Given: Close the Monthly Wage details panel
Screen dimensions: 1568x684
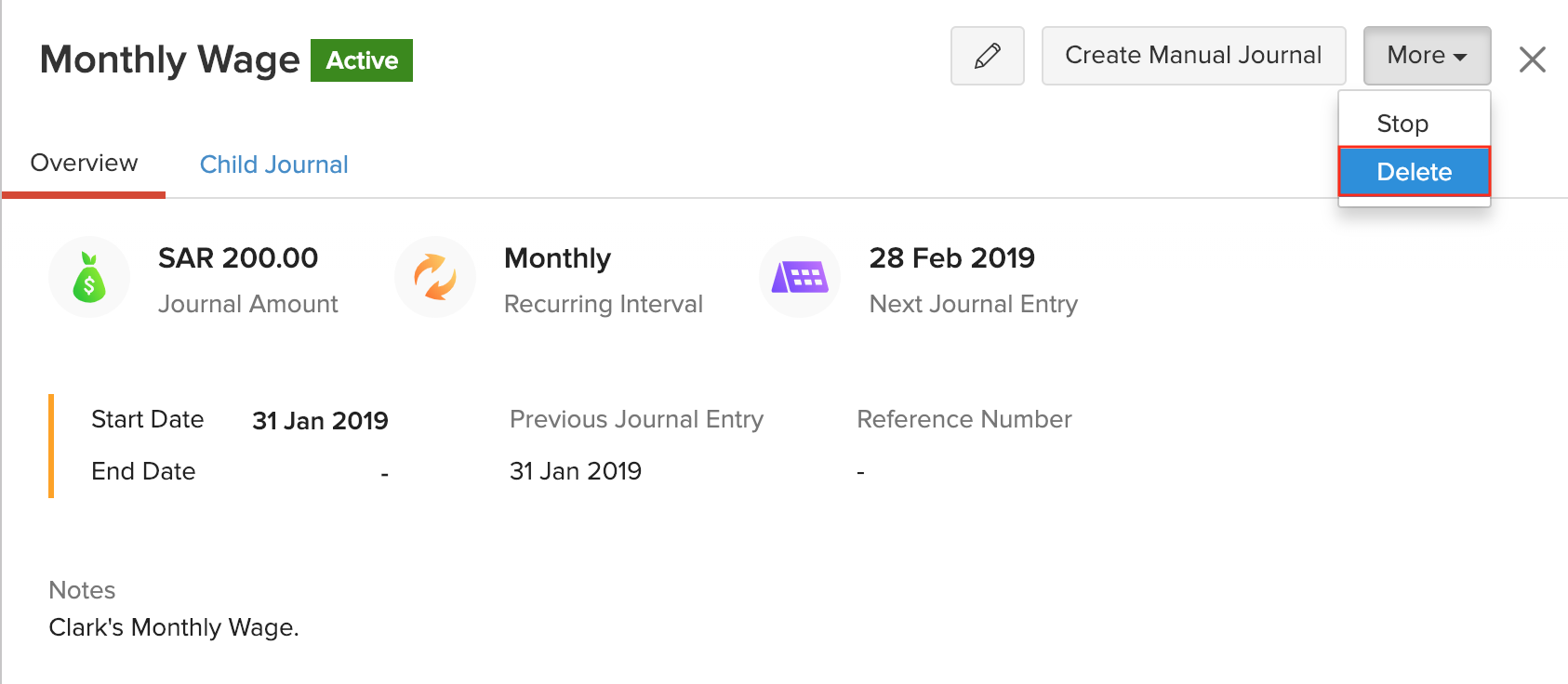Looking at the screenshot, I should click(1532, 60).
